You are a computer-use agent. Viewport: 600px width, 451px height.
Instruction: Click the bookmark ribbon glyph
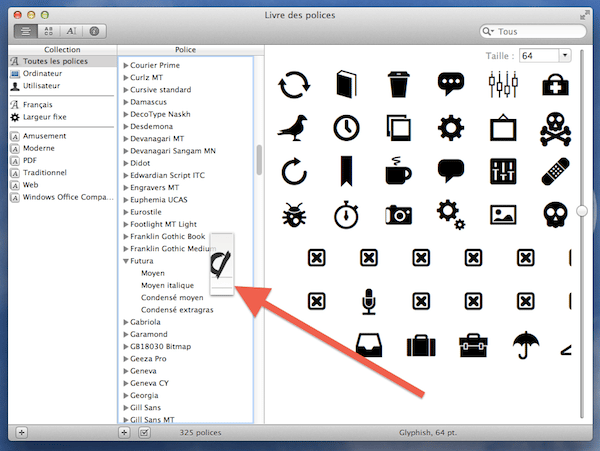(x=346, y=171)
